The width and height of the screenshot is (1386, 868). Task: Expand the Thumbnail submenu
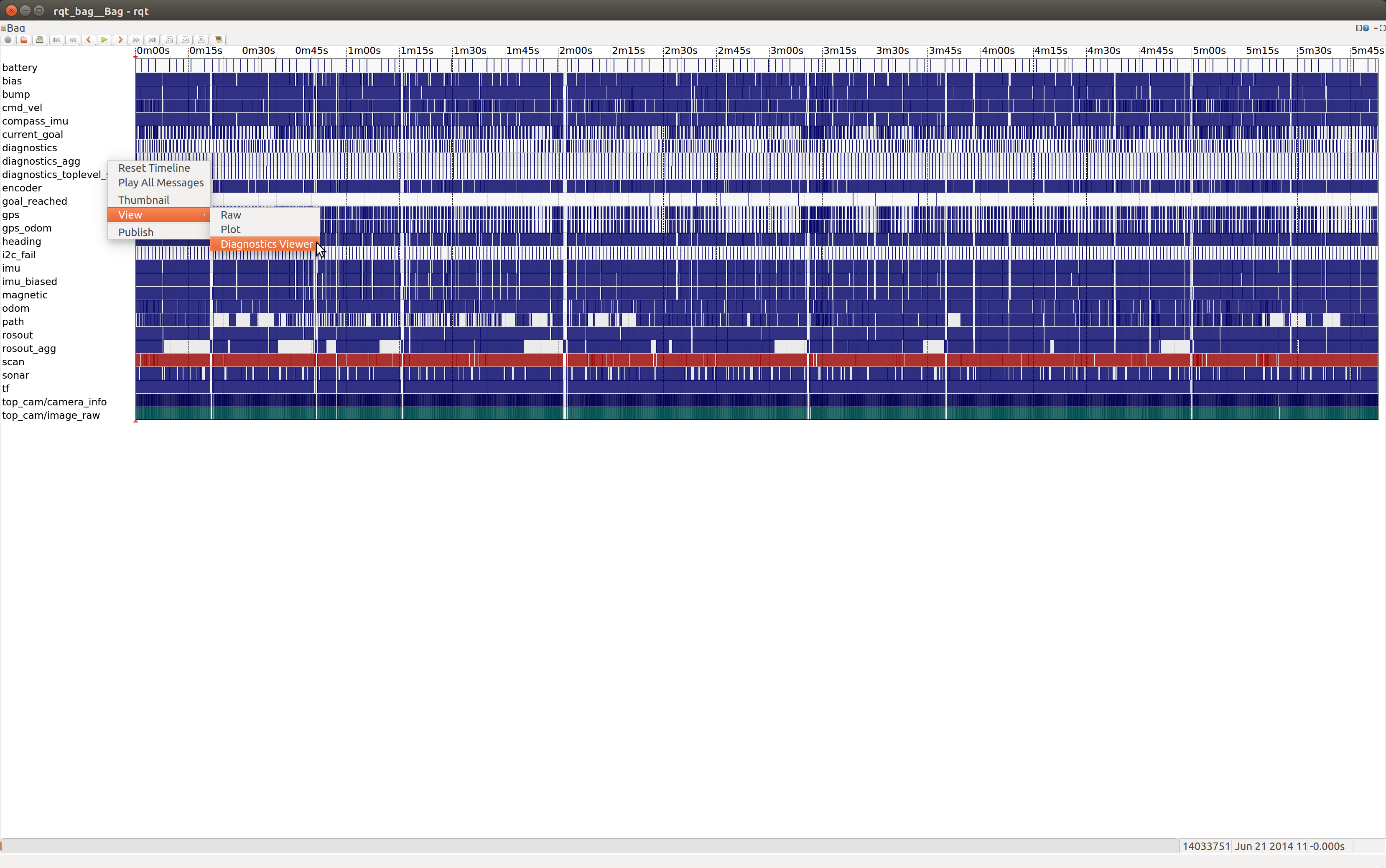click(x=144, y=199)
